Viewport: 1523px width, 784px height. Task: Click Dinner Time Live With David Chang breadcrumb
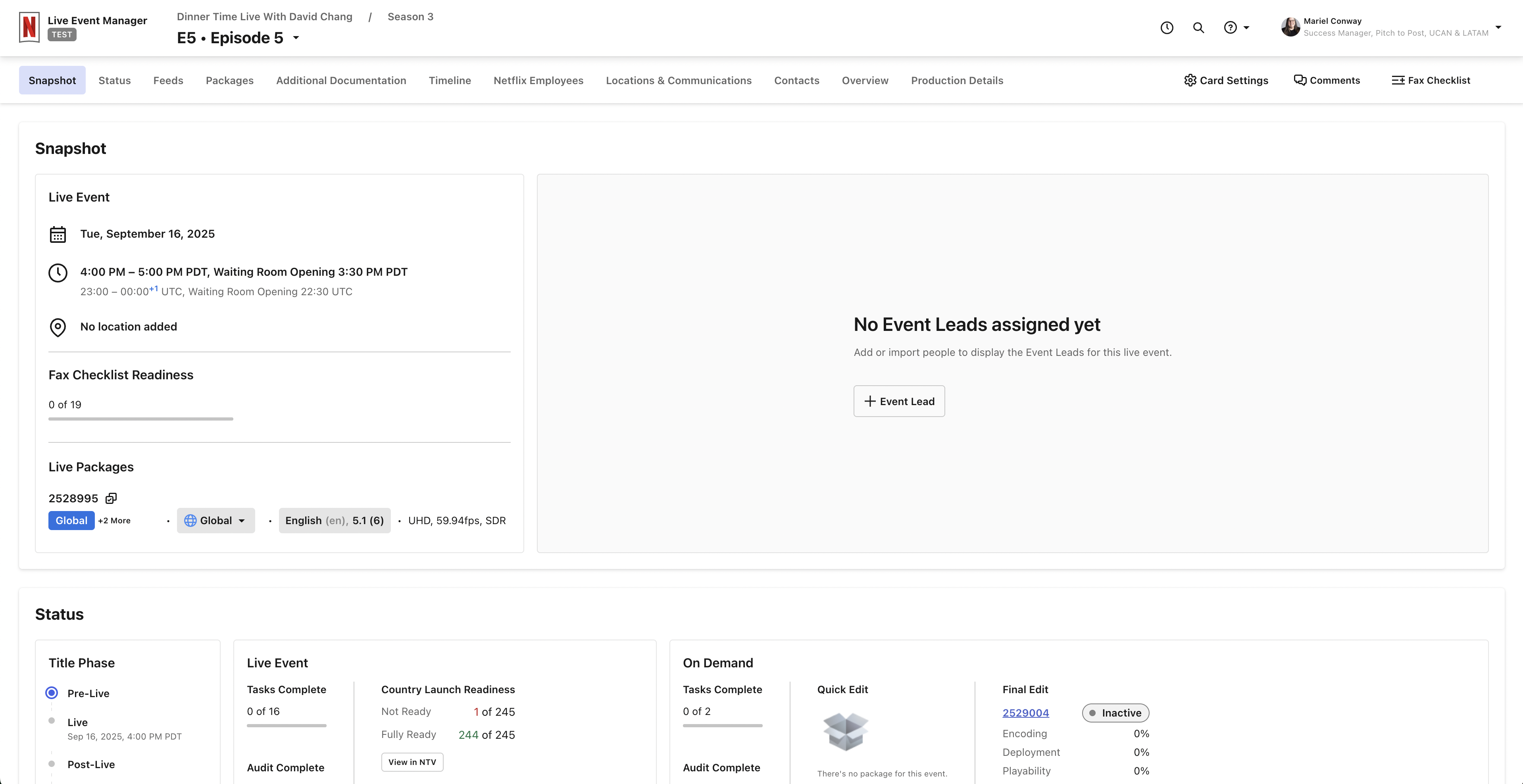[264, 17]
